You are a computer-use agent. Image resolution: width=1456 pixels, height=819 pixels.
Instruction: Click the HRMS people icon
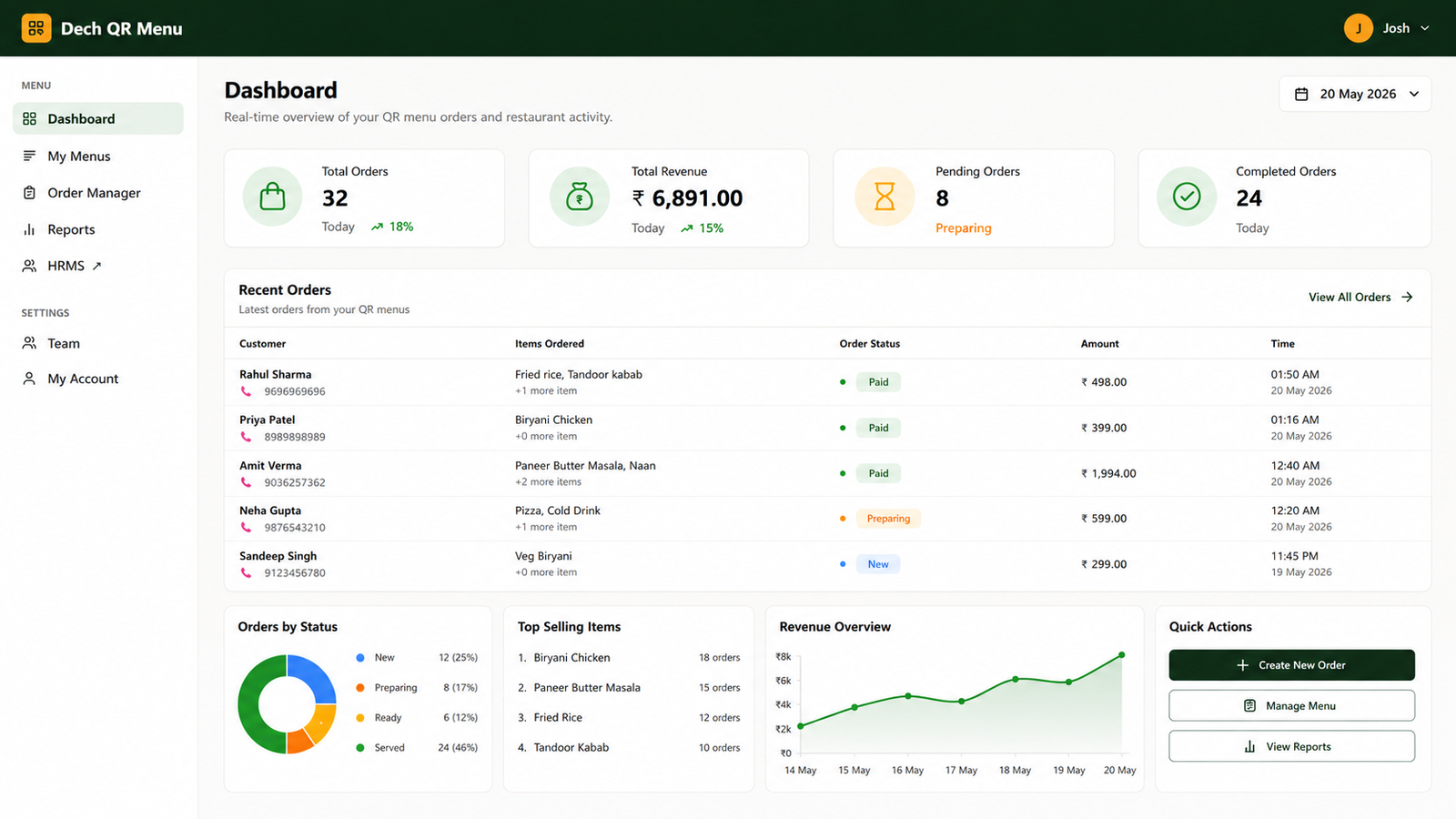29,266
